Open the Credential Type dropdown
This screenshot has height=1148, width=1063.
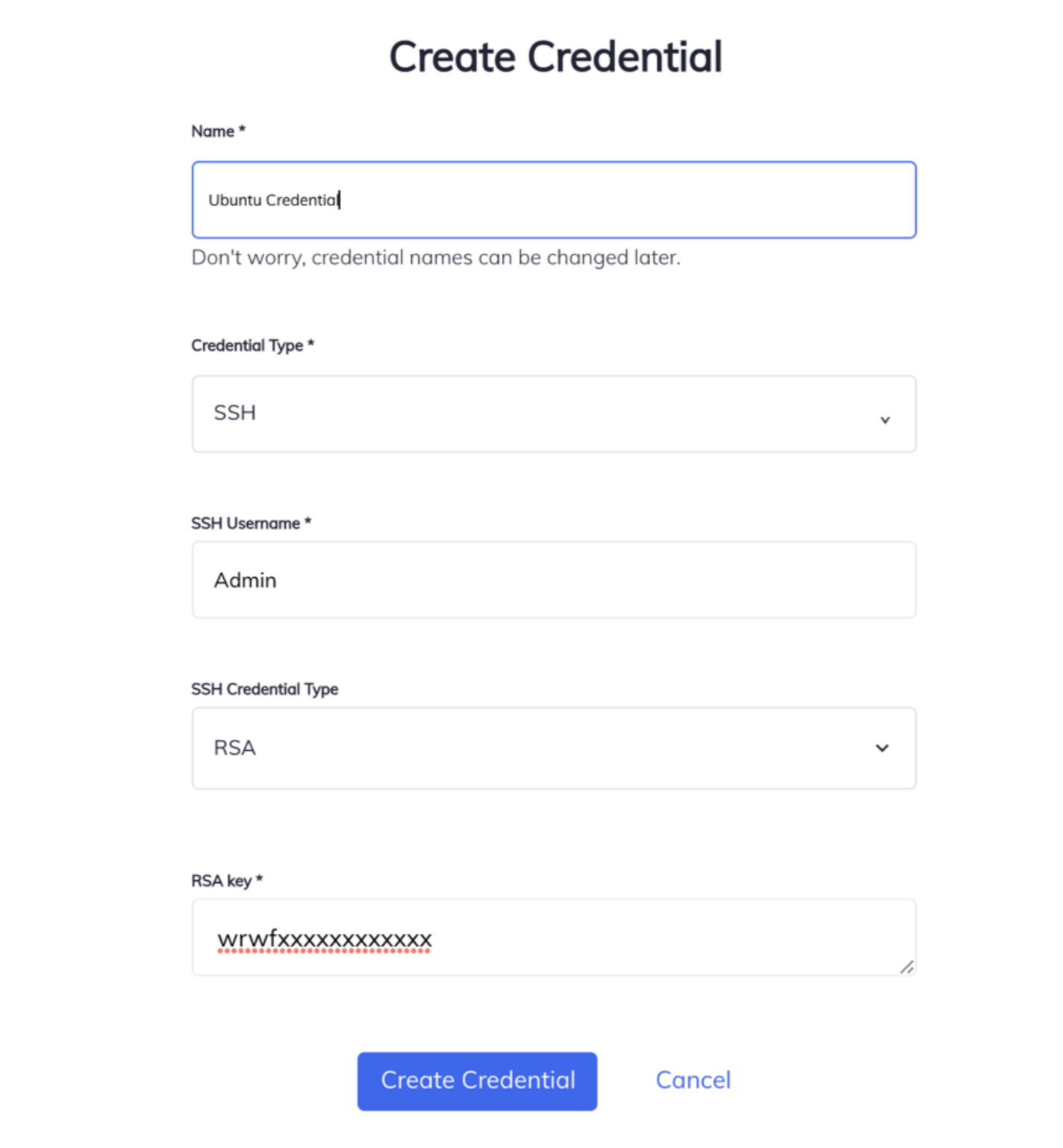pos(552,414)
